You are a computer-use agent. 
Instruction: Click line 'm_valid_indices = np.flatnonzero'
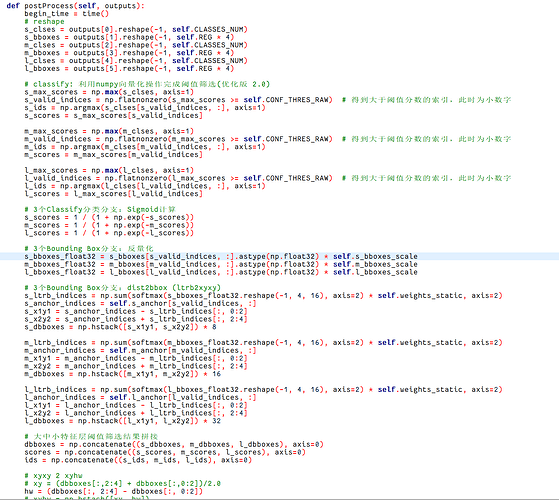coord(267,139)
